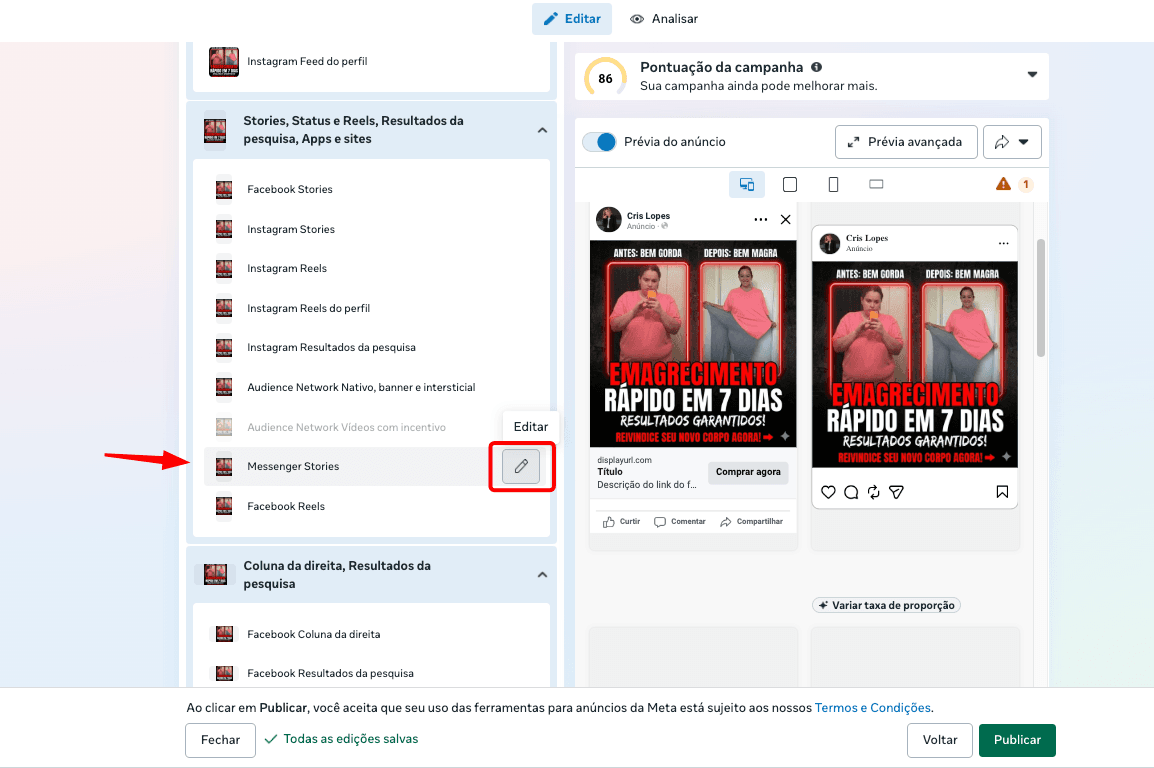The image size is (1154, 768).
Task: Select the Editar tab at the top
Action: [x=571, y=18]
